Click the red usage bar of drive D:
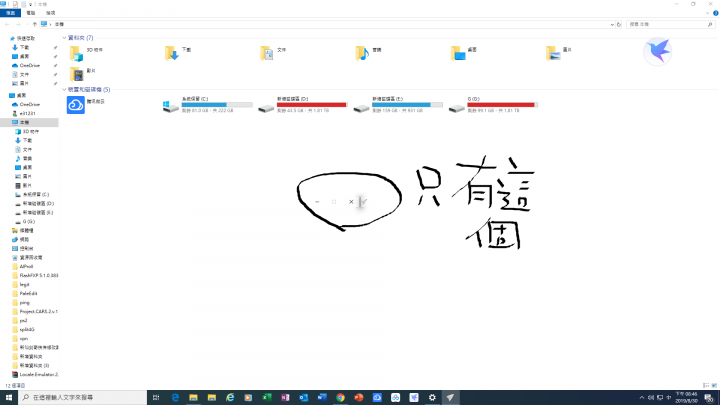Image resolution: width=720 pixels, height=405 pixels. pyautogui.click(x=312, y=105)
